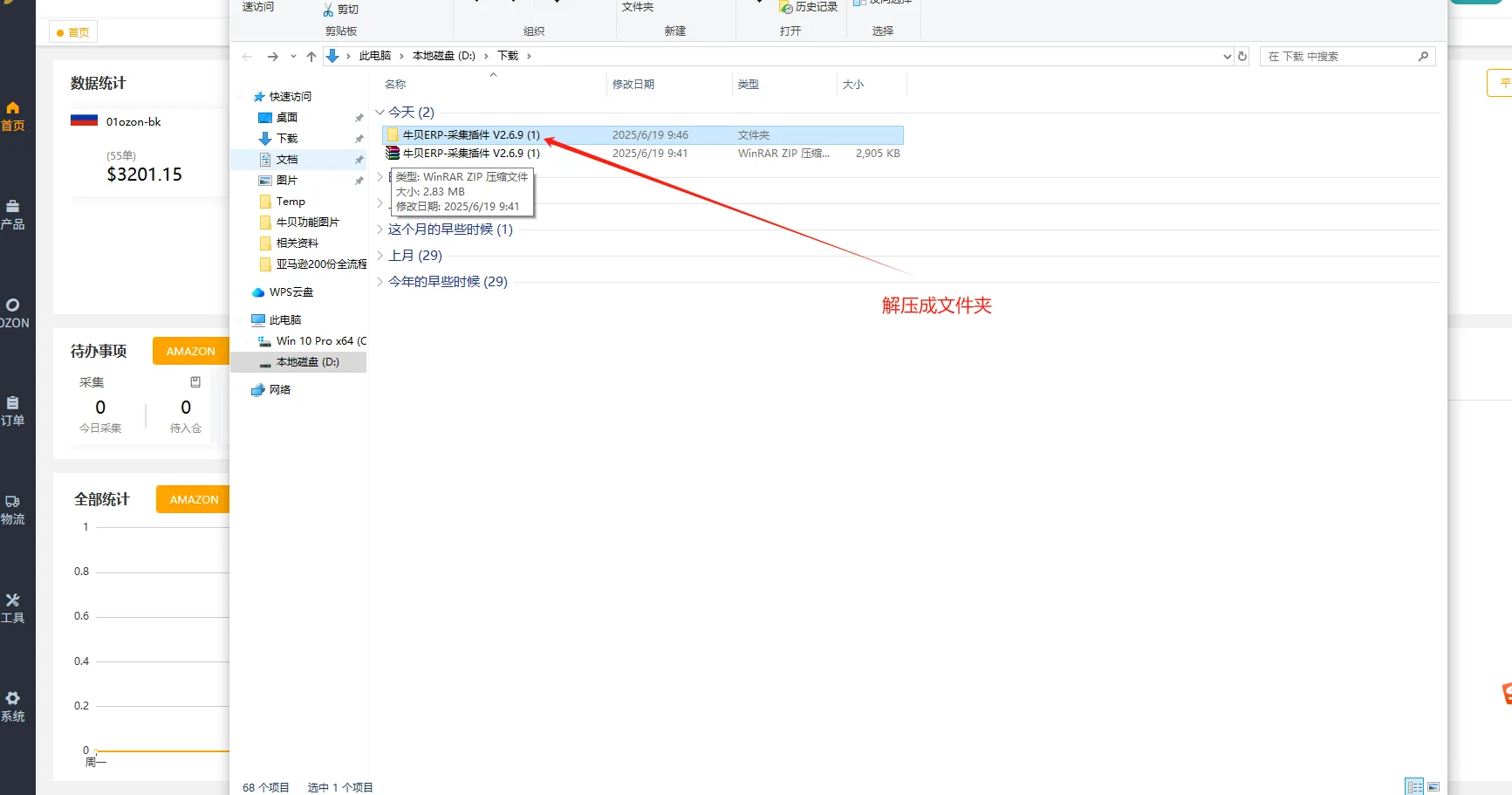Expand the 上月 (29) group
This screenshot has height=795, width=1512.
[x=380, y=256]
